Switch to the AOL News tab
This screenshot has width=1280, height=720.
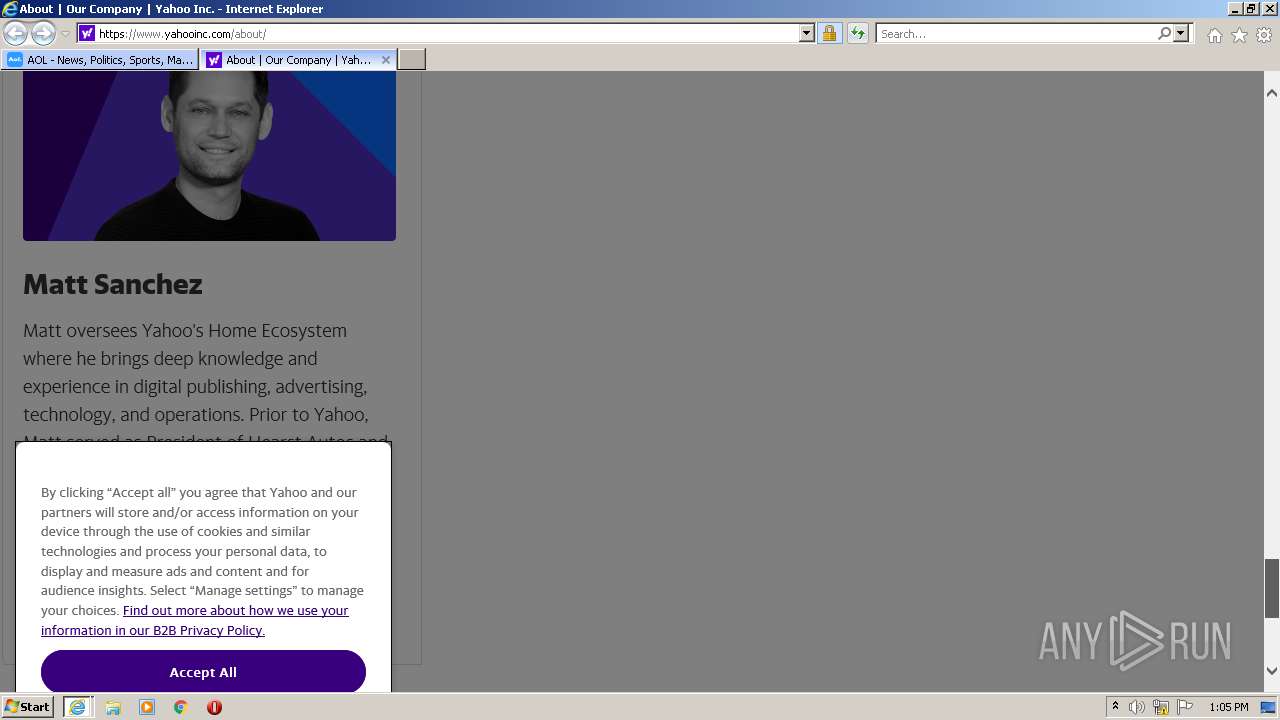click(100, 60)
